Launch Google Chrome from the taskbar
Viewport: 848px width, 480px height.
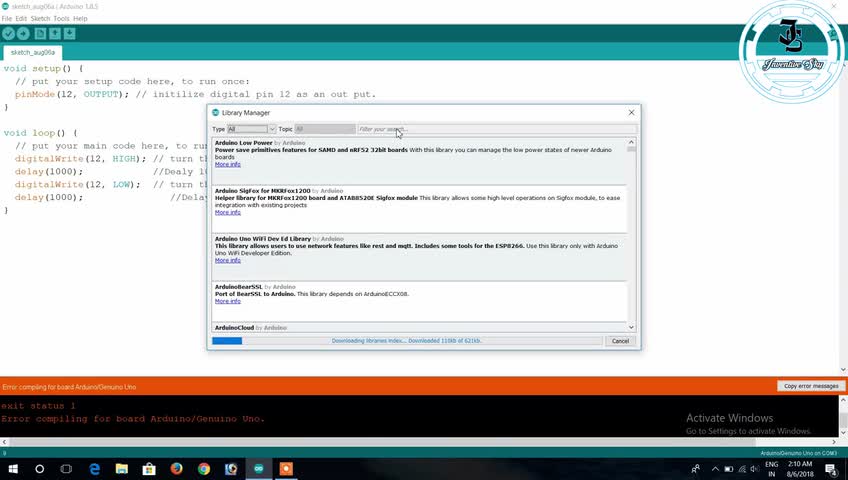coord(204,469)
